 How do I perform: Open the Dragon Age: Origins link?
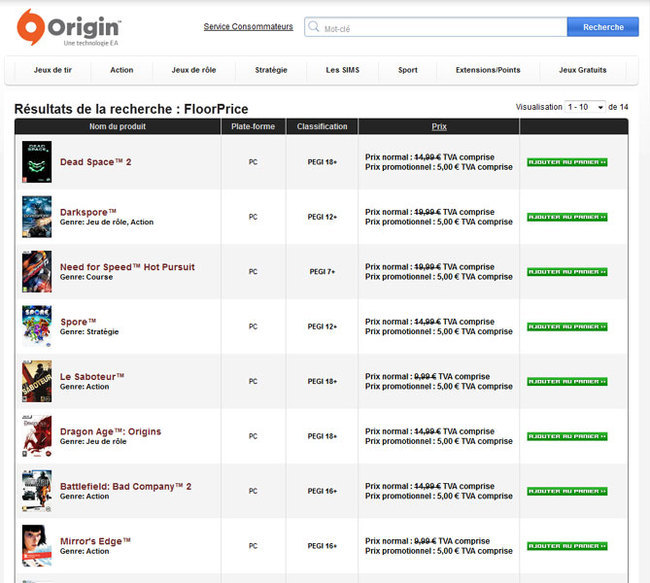(110, 431)
